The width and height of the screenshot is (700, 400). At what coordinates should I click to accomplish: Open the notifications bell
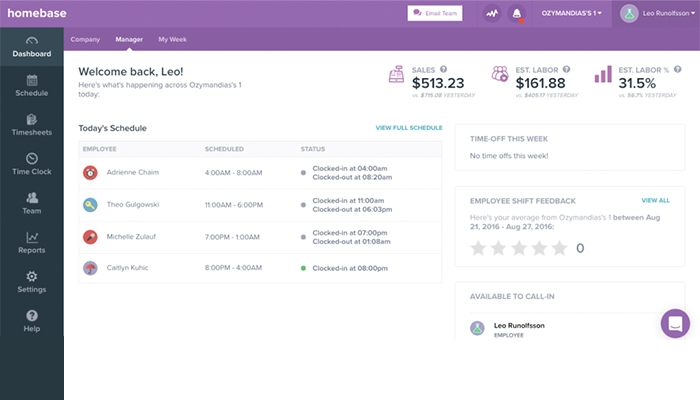point(517,14)
